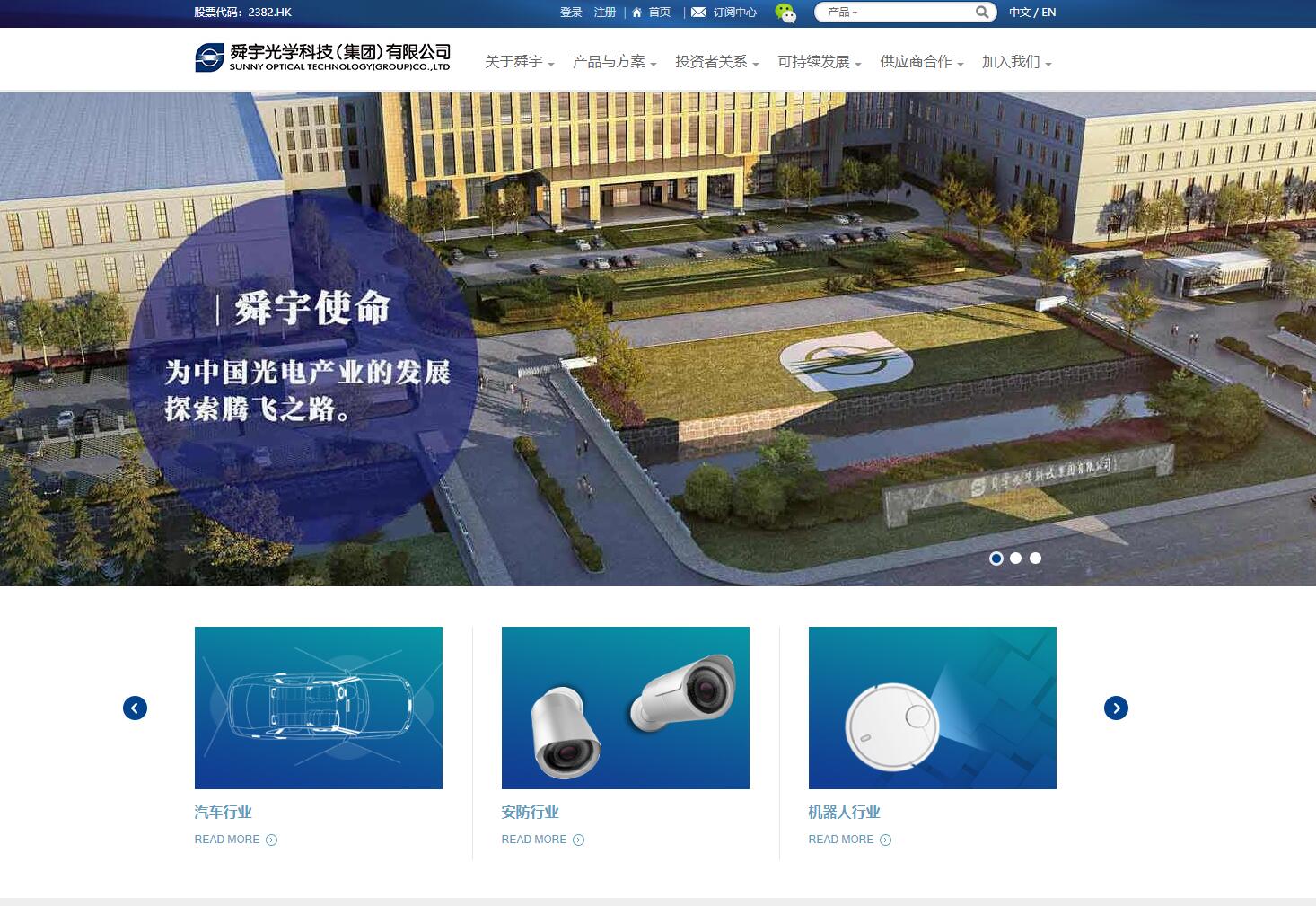This screenshot has height=906, width=1316.
Task: Click the 登录 login link
Action: [x=571, y=13]
